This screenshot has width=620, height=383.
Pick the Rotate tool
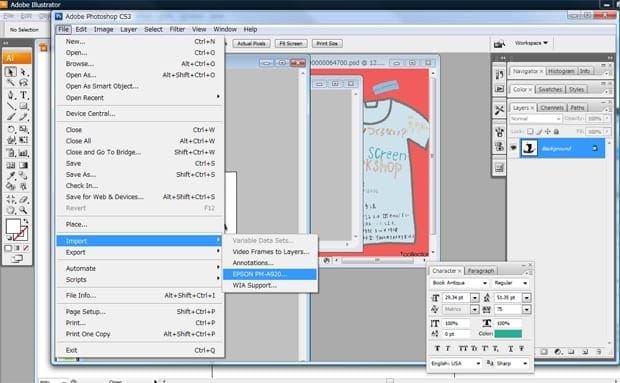point(11,129)
